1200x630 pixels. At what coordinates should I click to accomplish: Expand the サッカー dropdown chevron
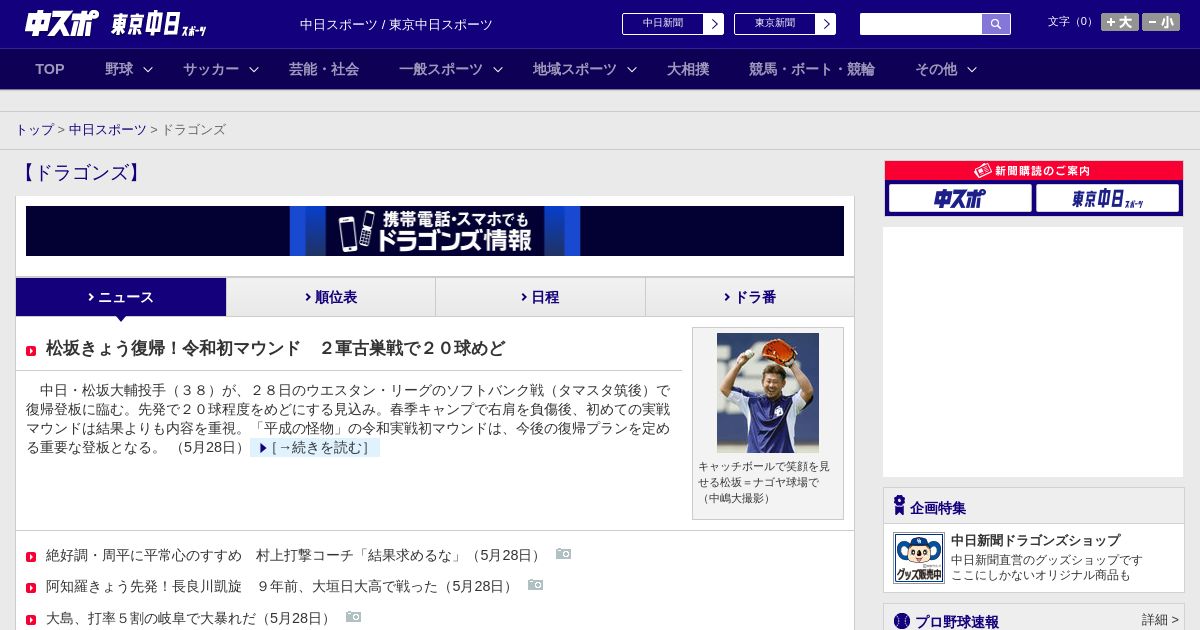point(254,69)
